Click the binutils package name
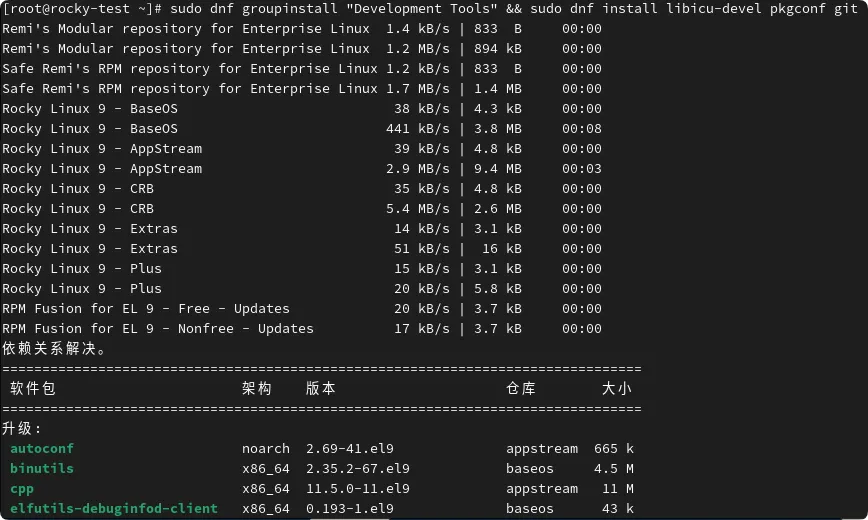Viewport: 868px width, 520px height. [x=42, y=468]
